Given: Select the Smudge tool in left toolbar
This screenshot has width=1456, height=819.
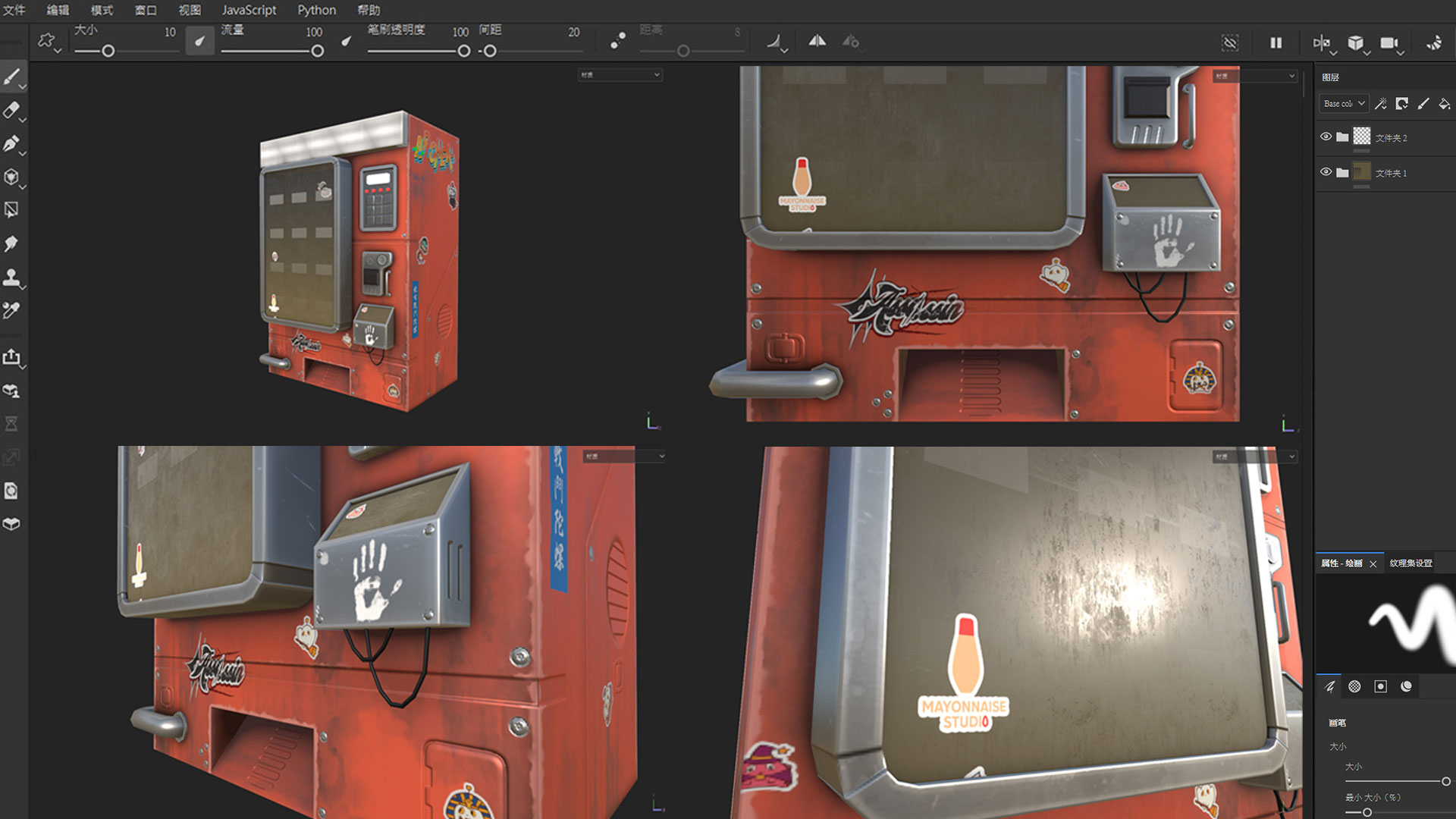Looking at the screenshot, I should [x=11, y=243].
